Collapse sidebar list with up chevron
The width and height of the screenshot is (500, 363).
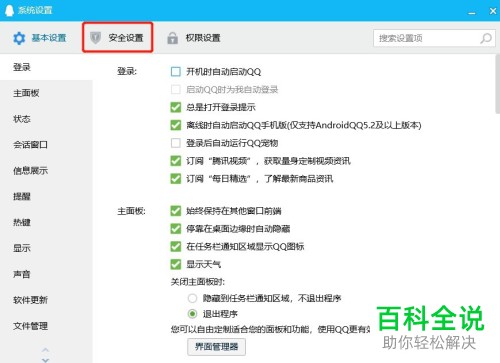(x=46, y=350)
